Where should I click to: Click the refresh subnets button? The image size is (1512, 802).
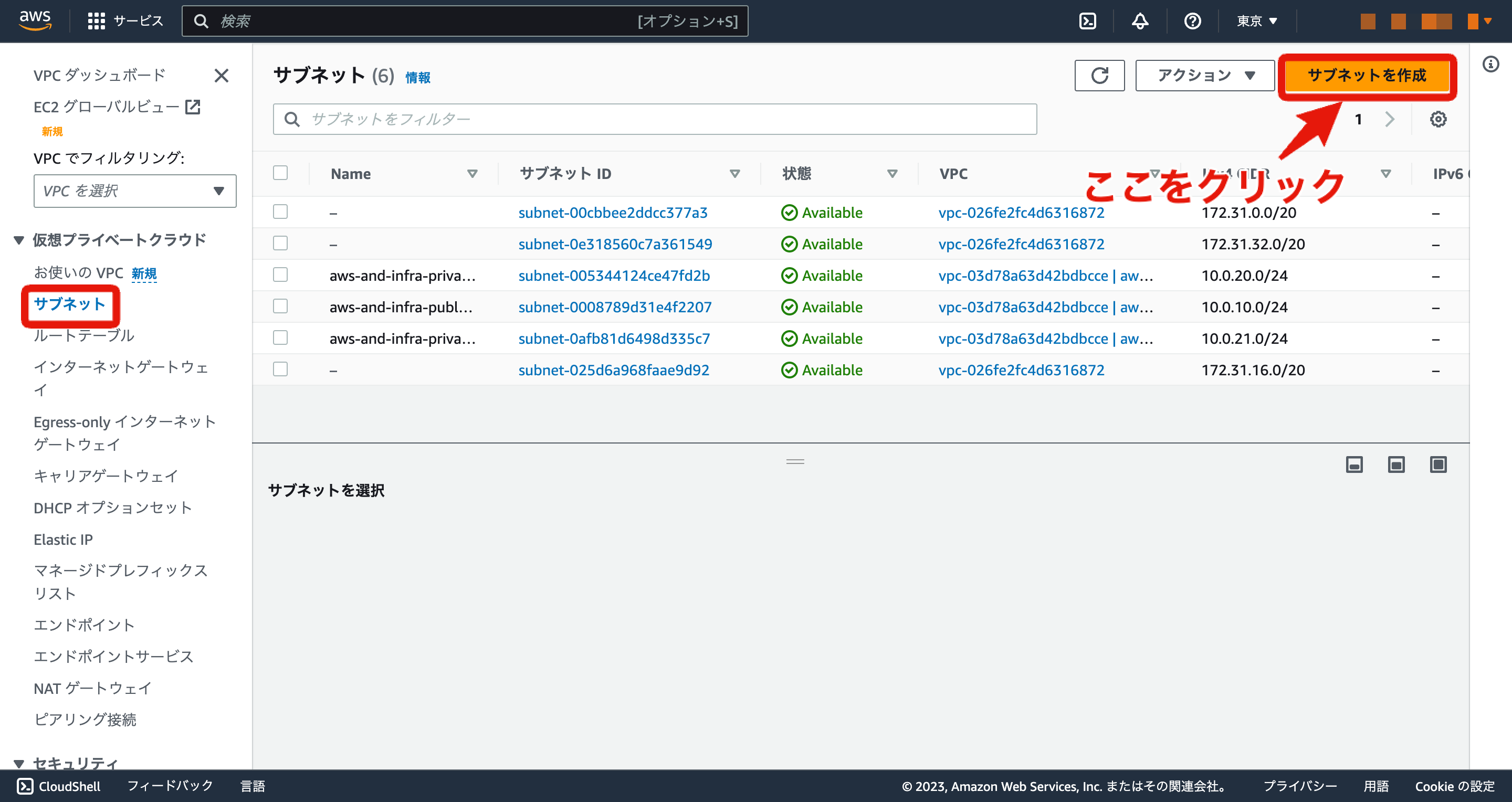click(1099, 76)
